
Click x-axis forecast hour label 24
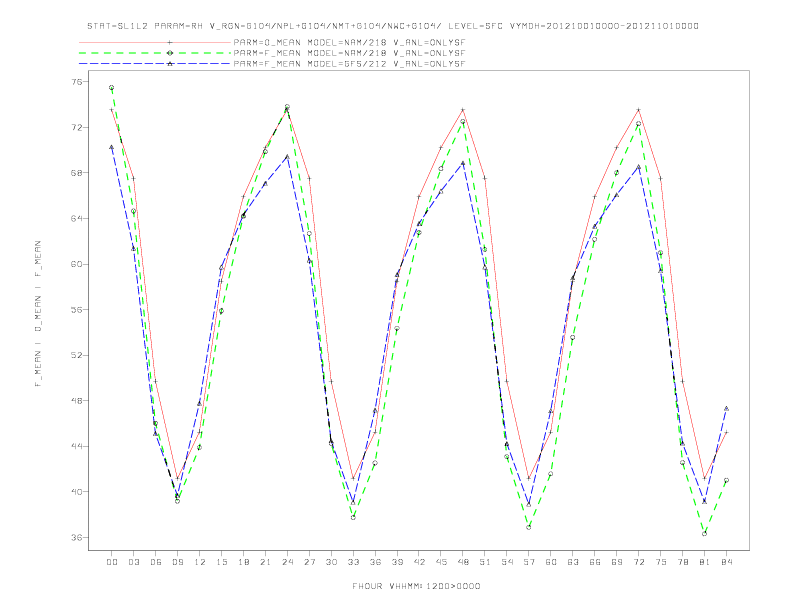287,562
